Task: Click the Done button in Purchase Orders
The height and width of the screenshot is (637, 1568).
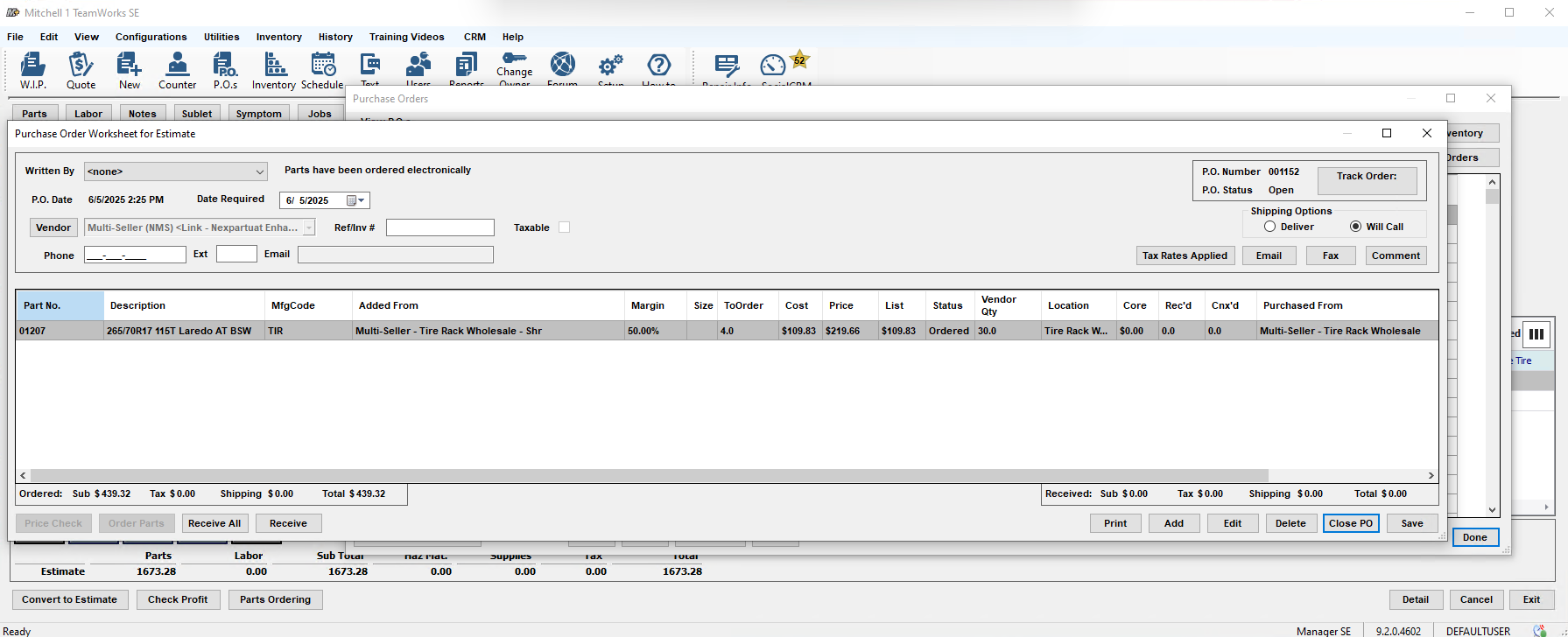Action: pyautogui.click(x=1475, y=537)
